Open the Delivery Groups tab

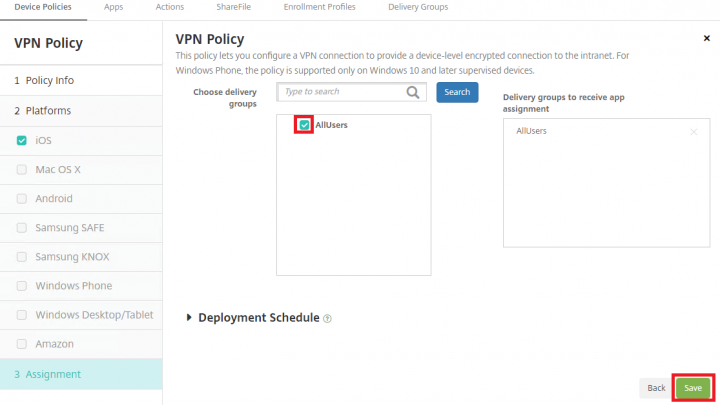[x=418, y=7]
